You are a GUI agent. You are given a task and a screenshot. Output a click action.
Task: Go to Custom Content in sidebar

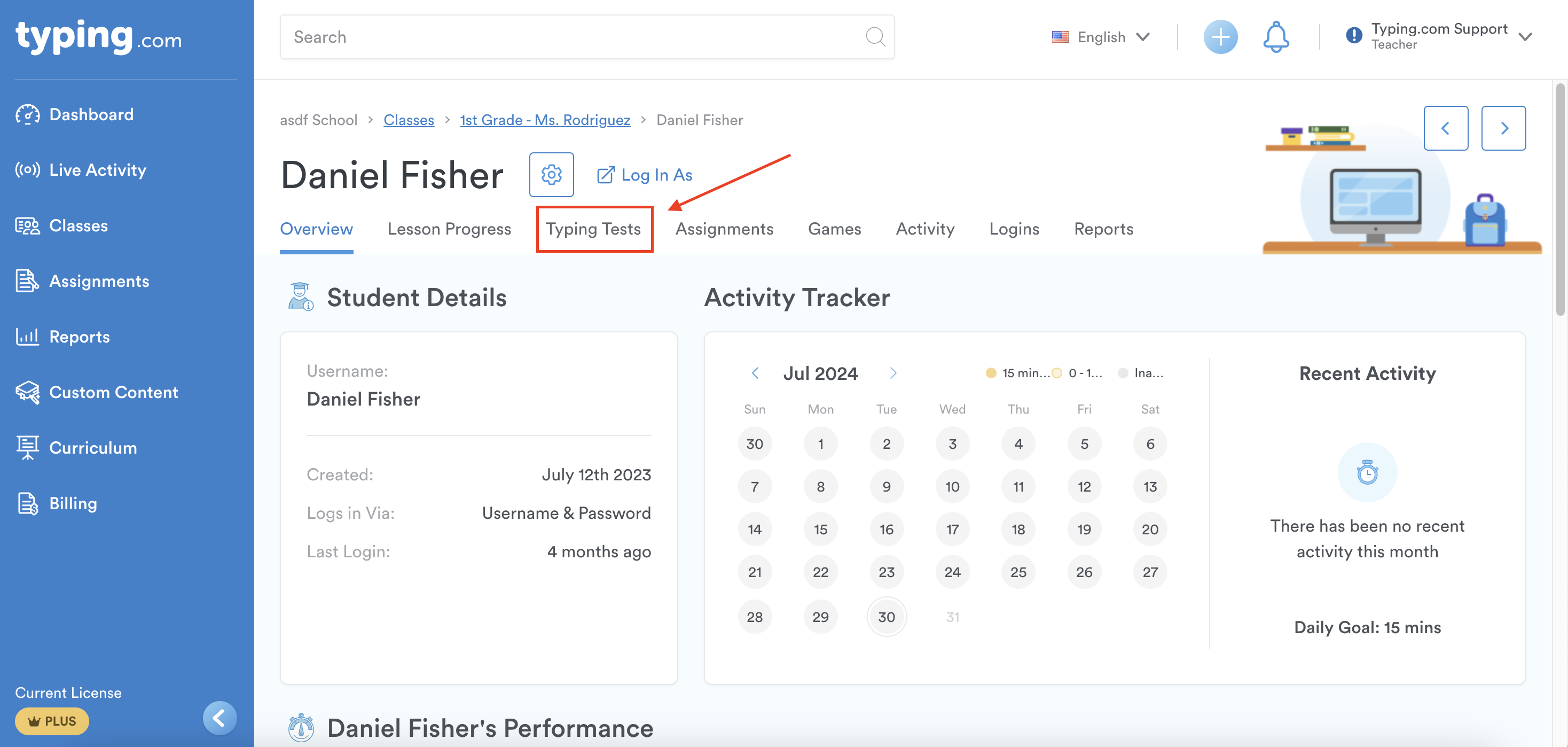[x=113, y=392]
